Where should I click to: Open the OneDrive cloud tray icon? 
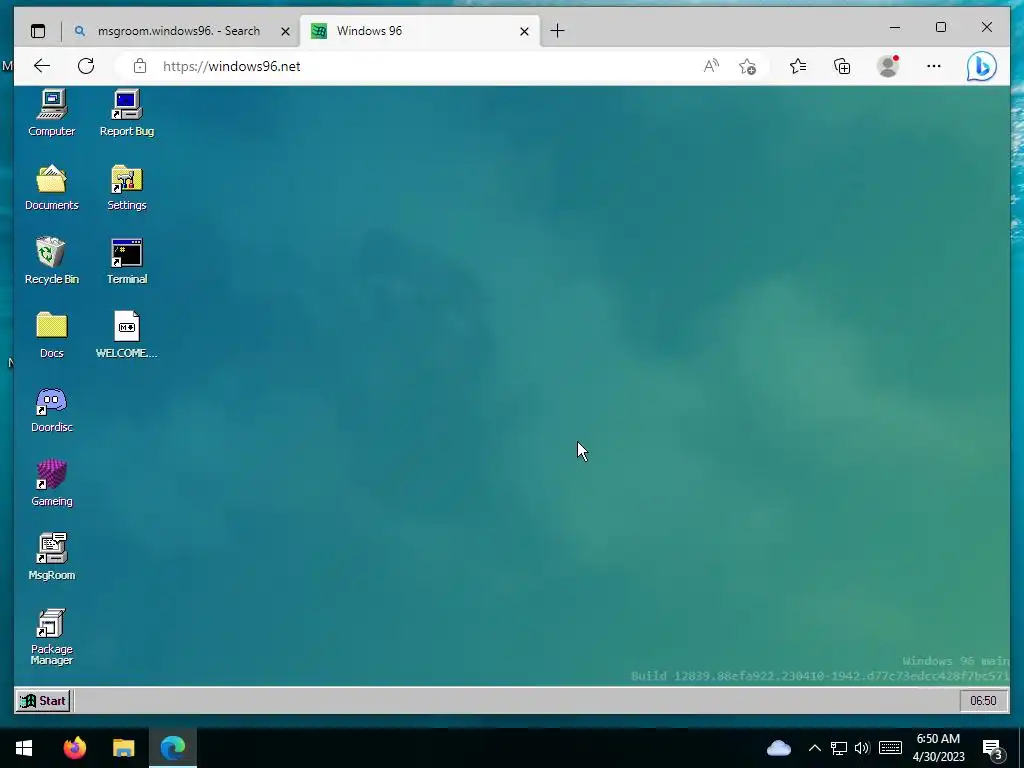tap(778, 748)
